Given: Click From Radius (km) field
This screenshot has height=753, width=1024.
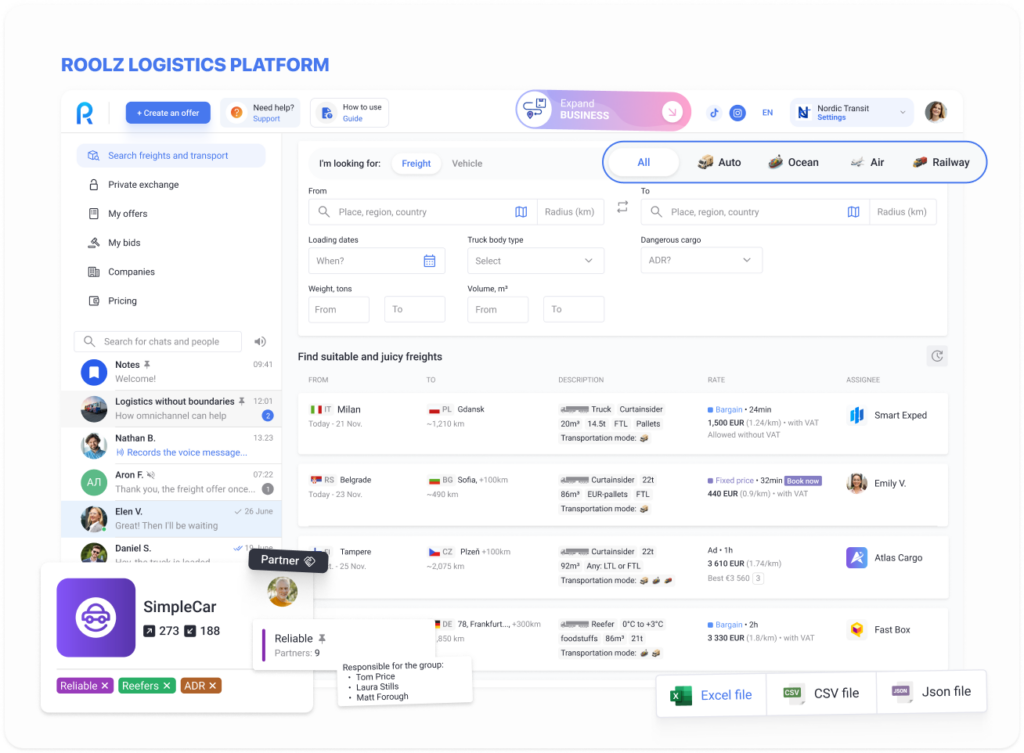Looking at the screenshot, I should 569,212.
